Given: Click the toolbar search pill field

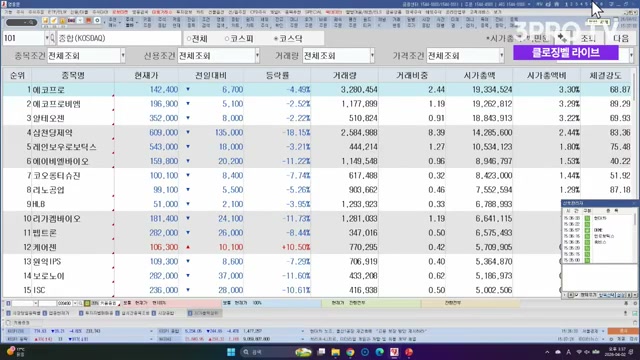Looking at the screenshot, I should click(x=21, y=22).
